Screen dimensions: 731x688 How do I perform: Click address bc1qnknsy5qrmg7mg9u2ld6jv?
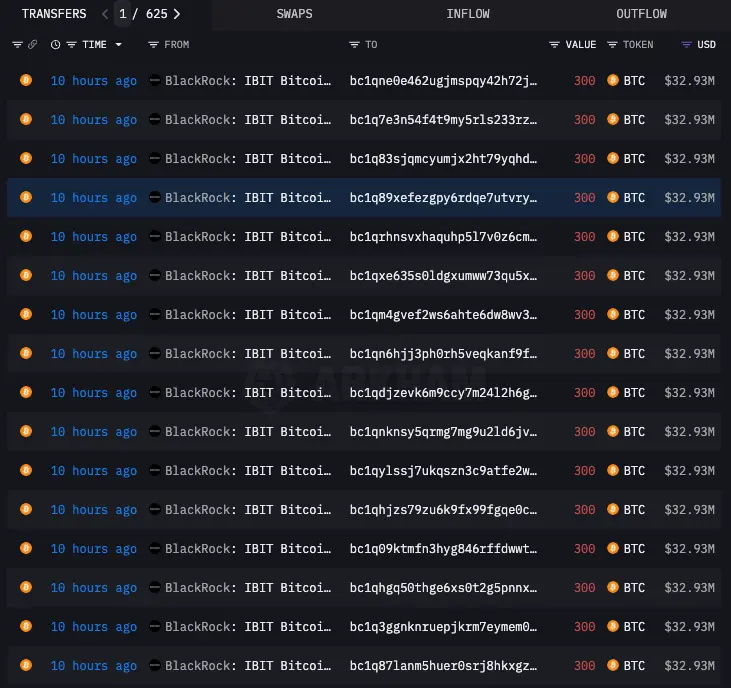[443, 432]
